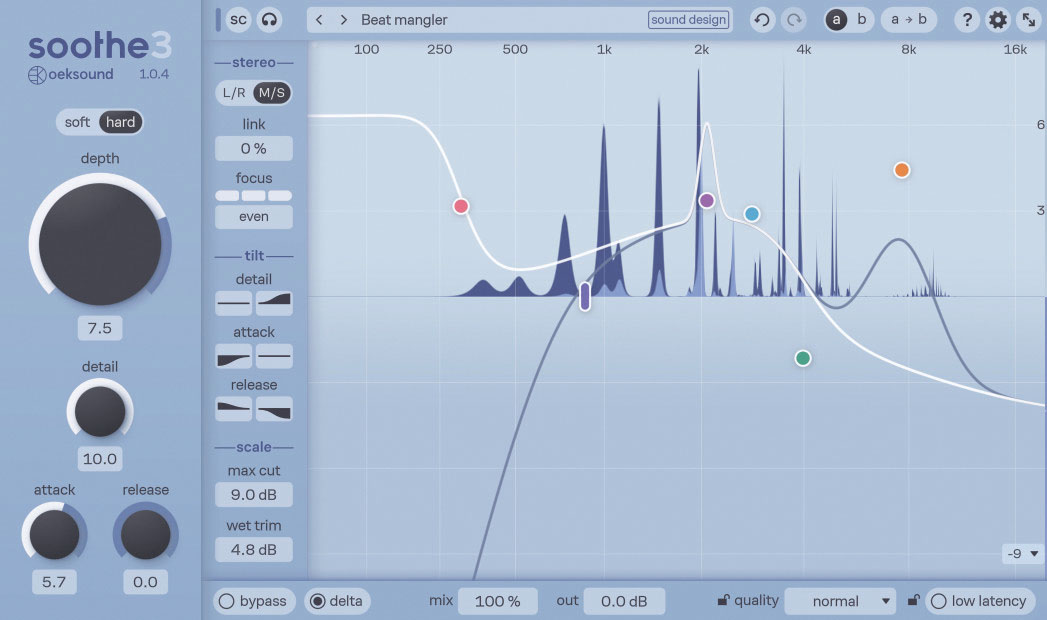Select flat attack tilt shape
1047x620 pixels.
274,356
